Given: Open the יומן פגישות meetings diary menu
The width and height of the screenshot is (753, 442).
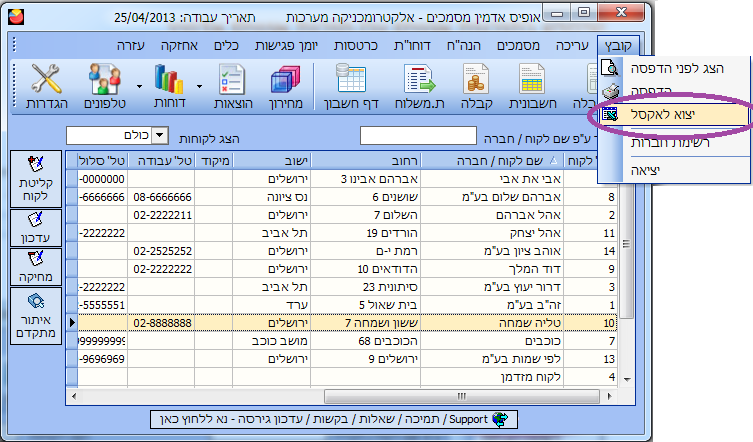Looking at the screenshot, I should (x=286, y=46).
